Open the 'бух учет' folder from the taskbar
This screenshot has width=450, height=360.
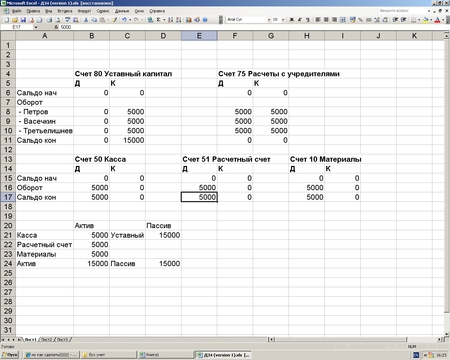tap(108, 355)
